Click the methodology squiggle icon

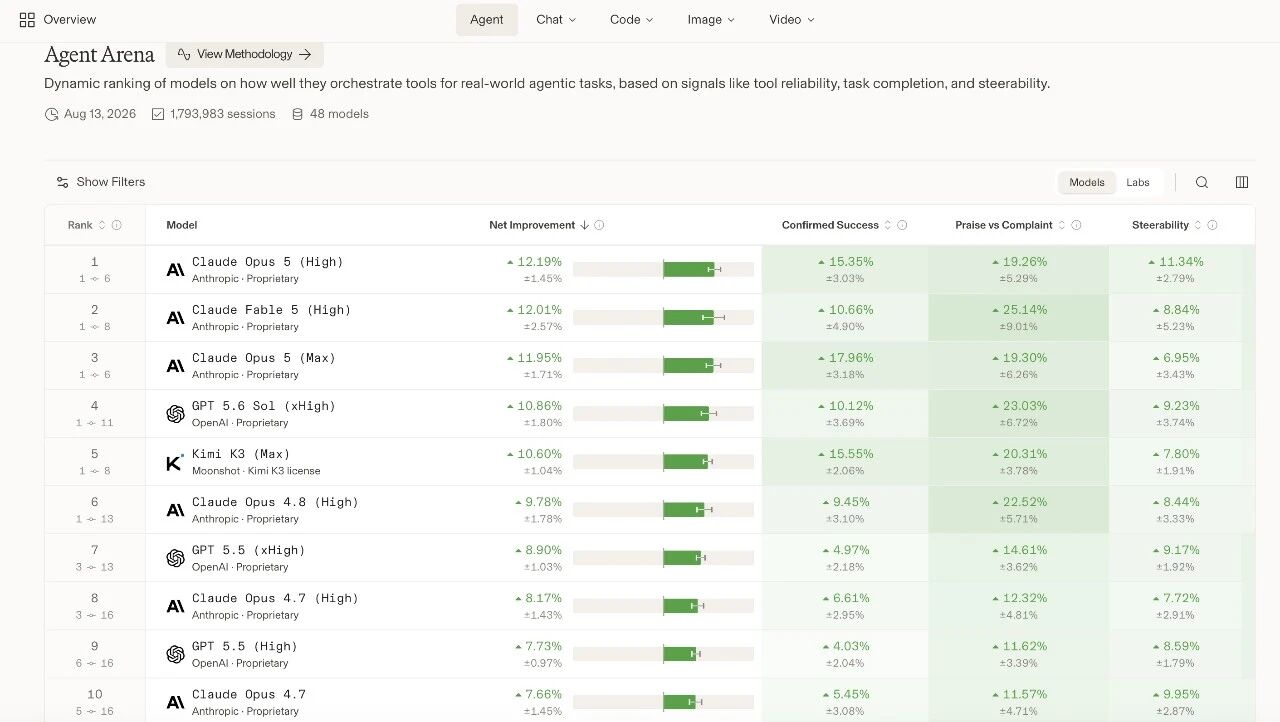[184, 54]
